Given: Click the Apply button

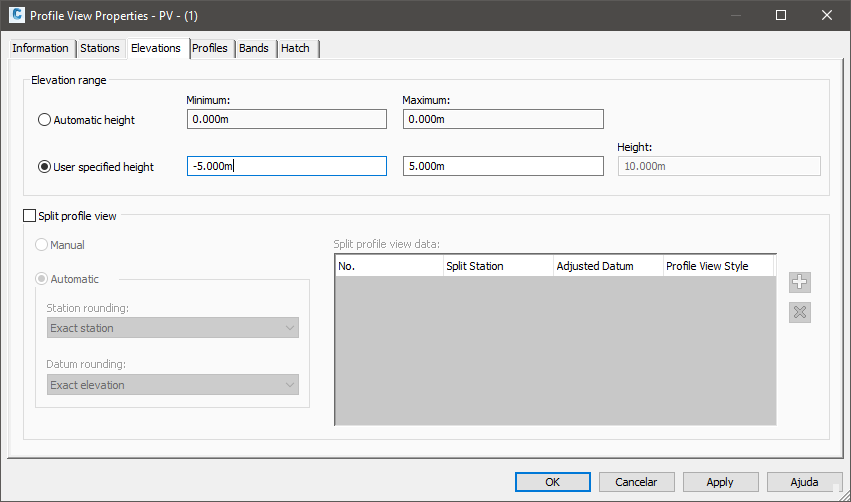Looking at the screenshot, I should pos(720,482).
